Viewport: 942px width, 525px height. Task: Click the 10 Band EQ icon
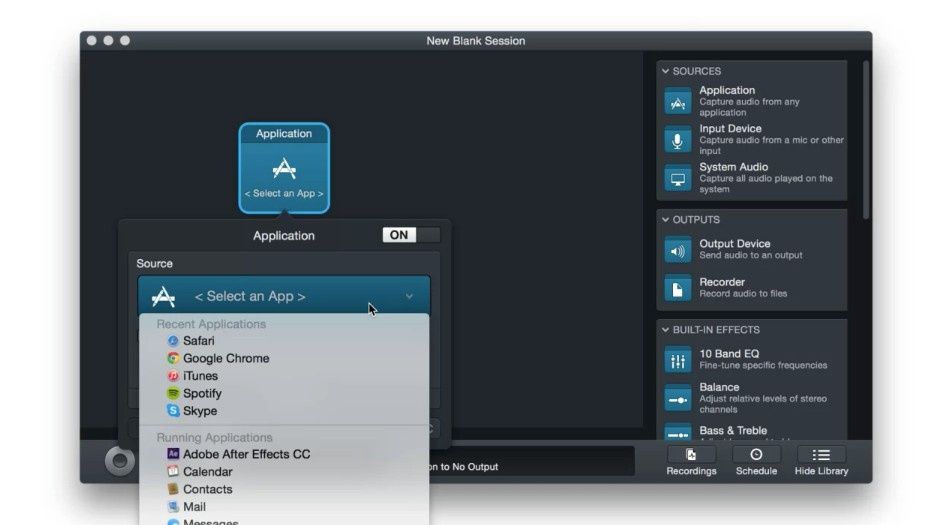(x=678, y=360)
